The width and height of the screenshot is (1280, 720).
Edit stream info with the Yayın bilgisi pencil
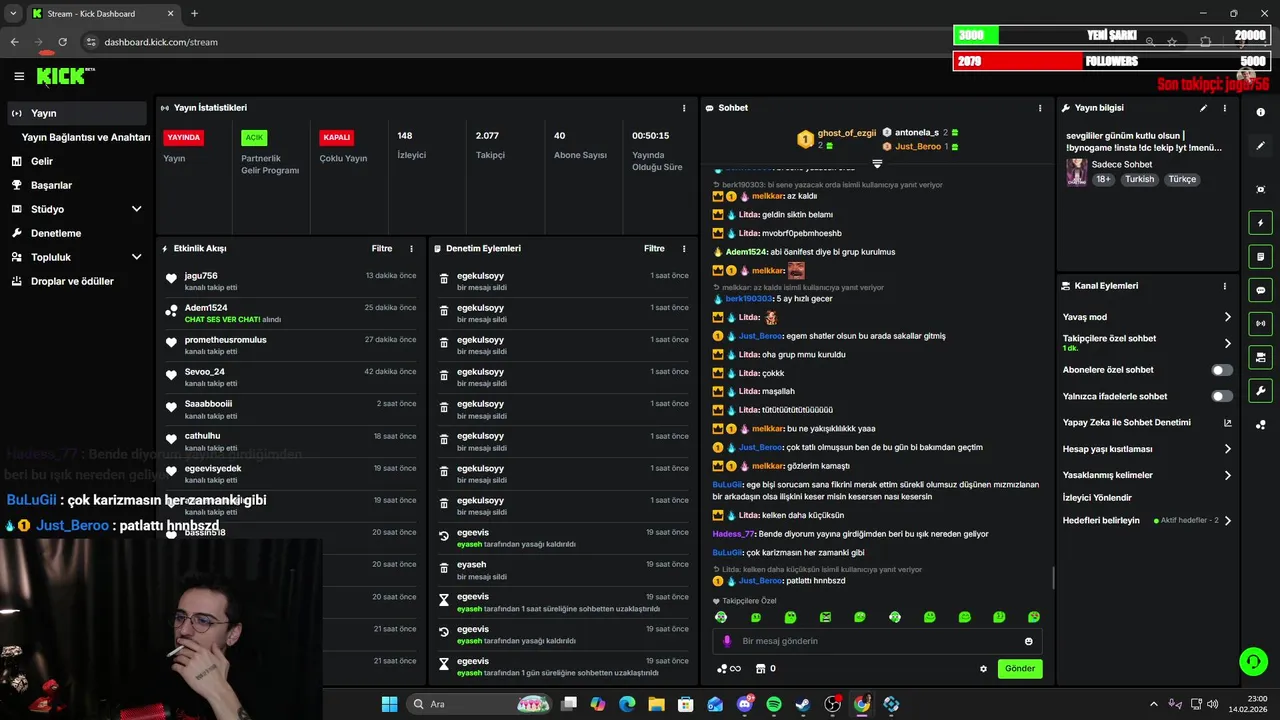[x=1203, y=108]
